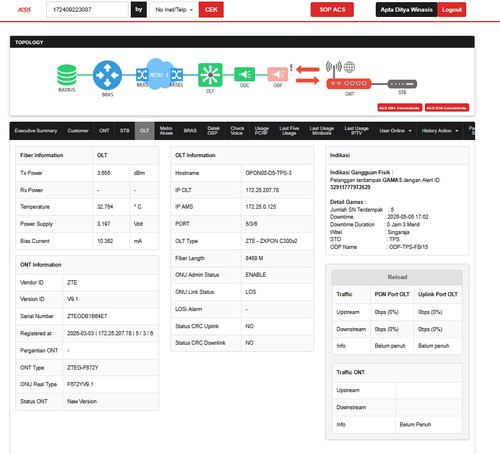
Task: Click the red ONT router icon
Action: point(349,84)
